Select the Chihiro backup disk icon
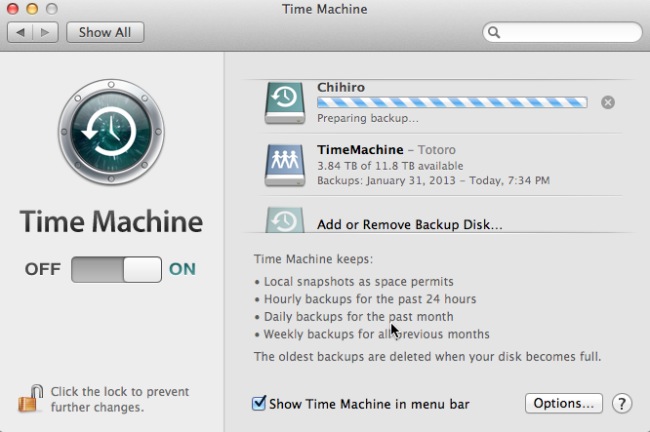The width and height of the screenshot is (650, 432). [285, 103]
